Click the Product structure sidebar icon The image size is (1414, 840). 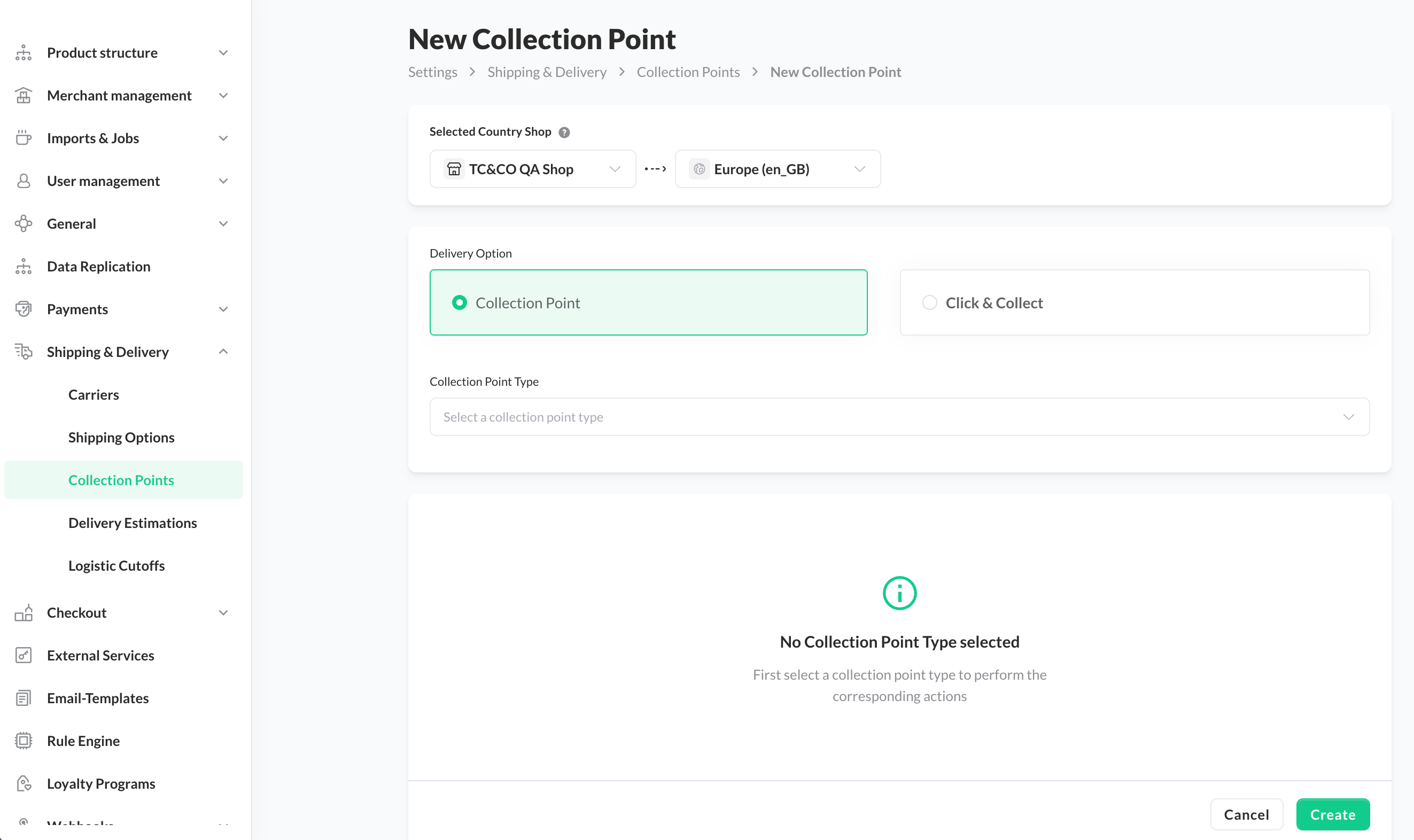click(23, 53)
